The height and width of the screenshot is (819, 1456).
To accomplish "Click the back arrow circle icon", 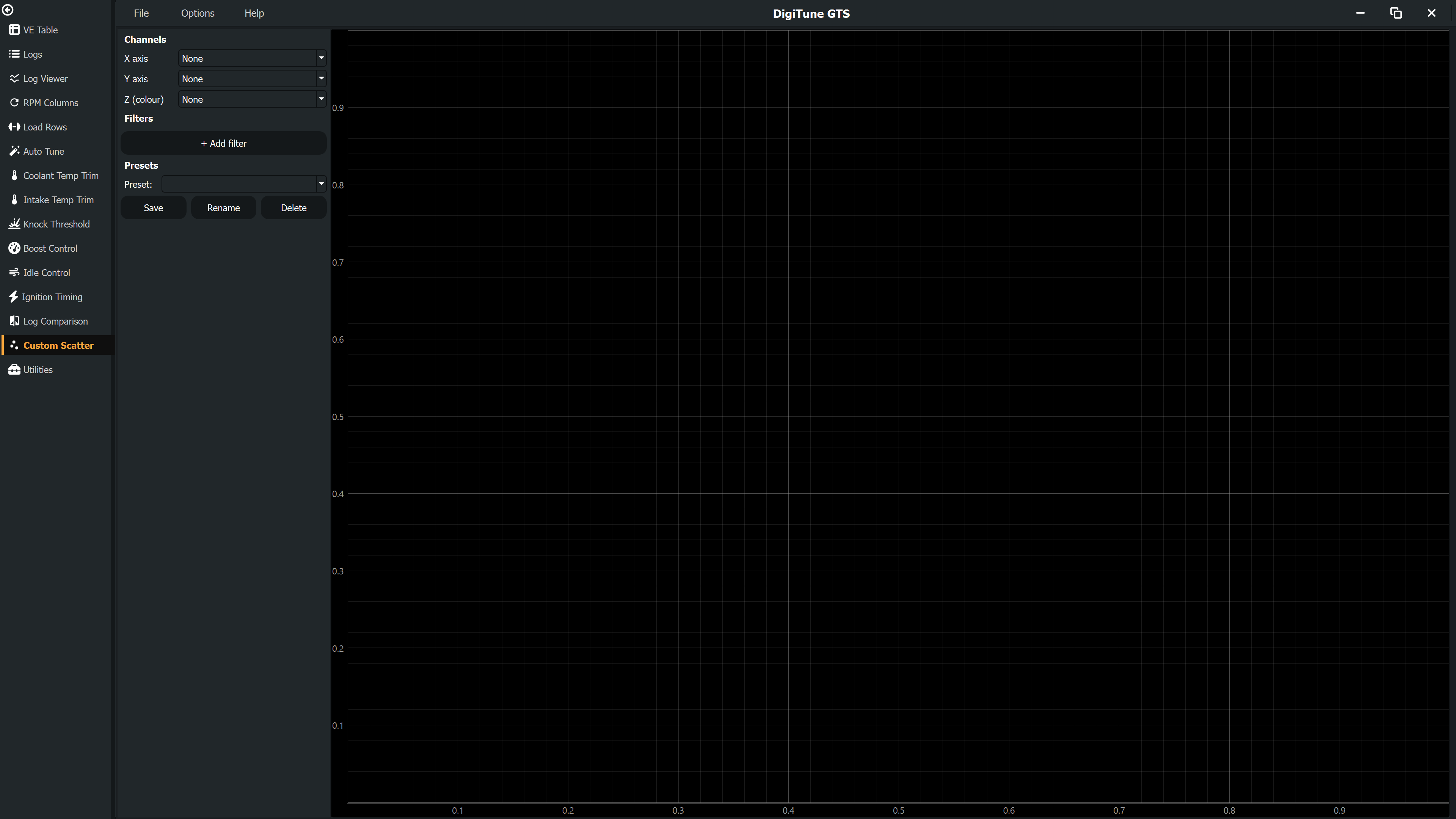I will 8,9.
